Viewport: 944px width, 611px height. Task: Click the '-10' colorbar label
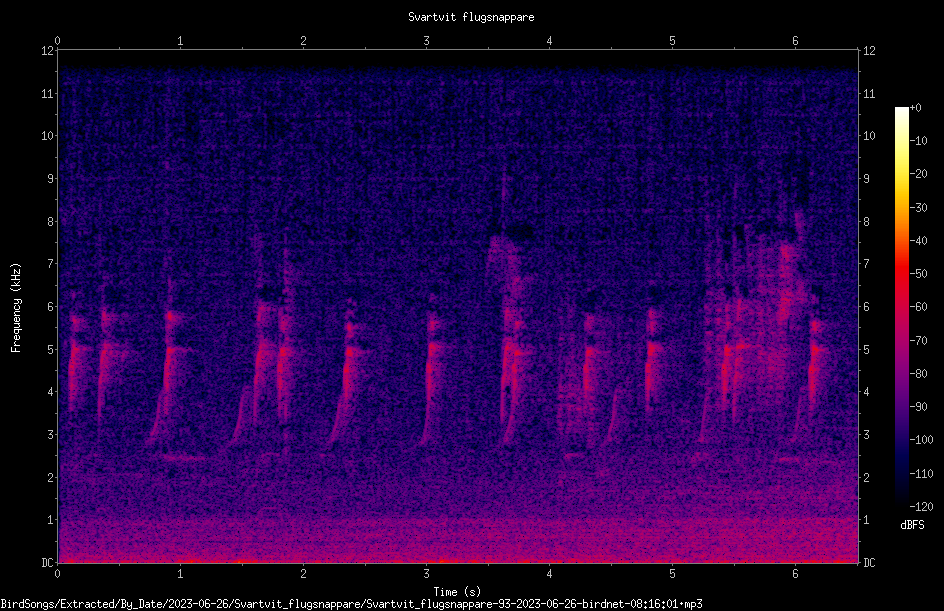coord(918,141)
